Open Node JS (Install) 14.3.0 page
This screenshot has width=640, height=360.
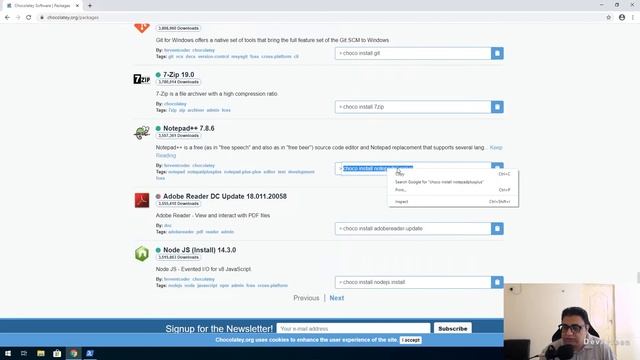(200, 250)
